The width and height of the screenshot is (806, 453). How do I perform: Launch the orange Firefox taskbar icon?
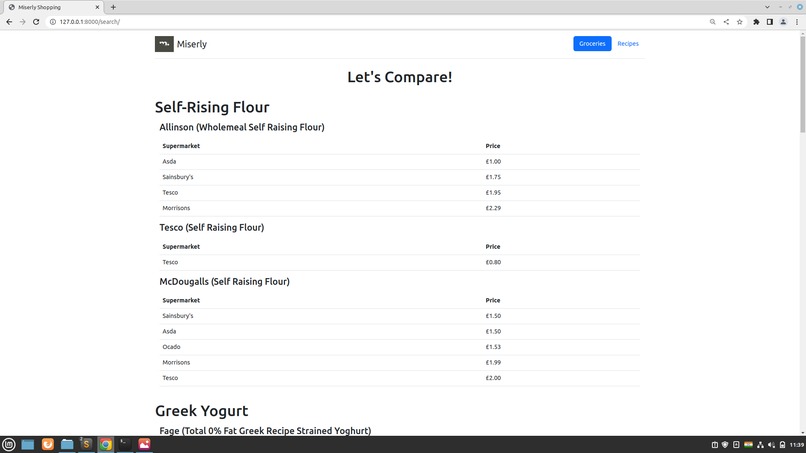47,444
